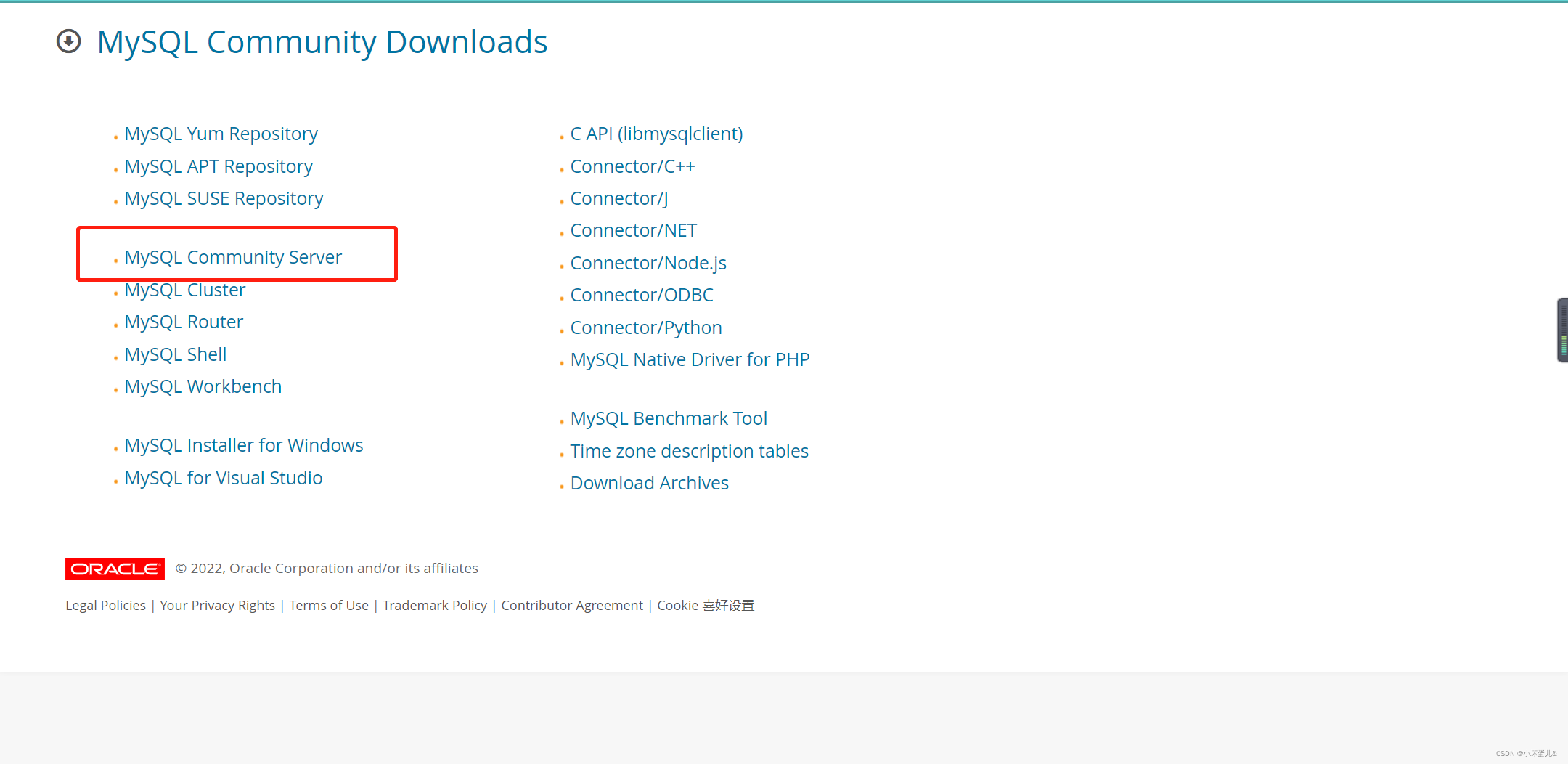
Task: Open MySQL Cluster link
Action: click(185, 290)
